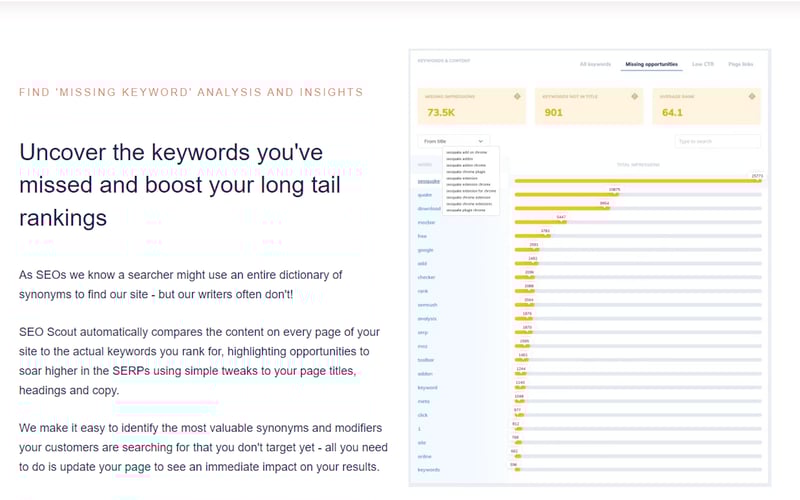
Task: Select the 64.1 average rank card
Action: [706, 106]
